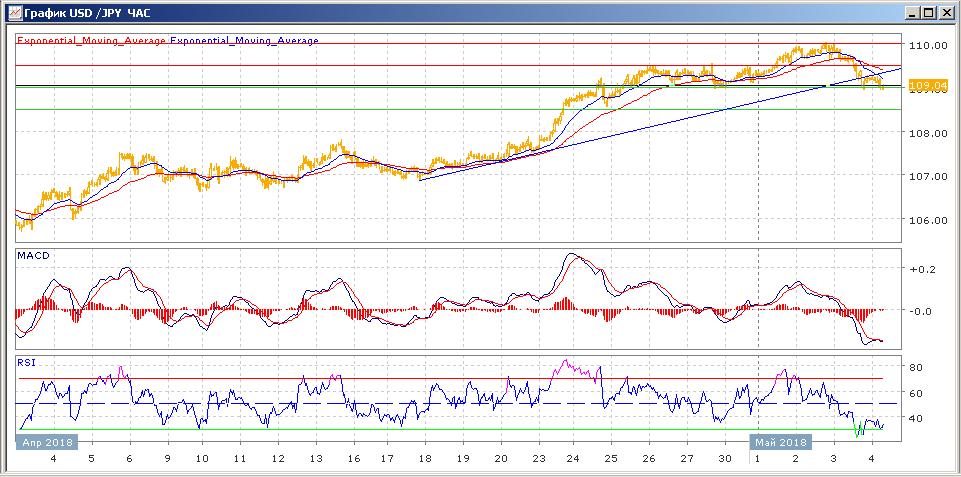Click the current price tag 109.04
The image size is (961, 477).
tap(928, 85)
